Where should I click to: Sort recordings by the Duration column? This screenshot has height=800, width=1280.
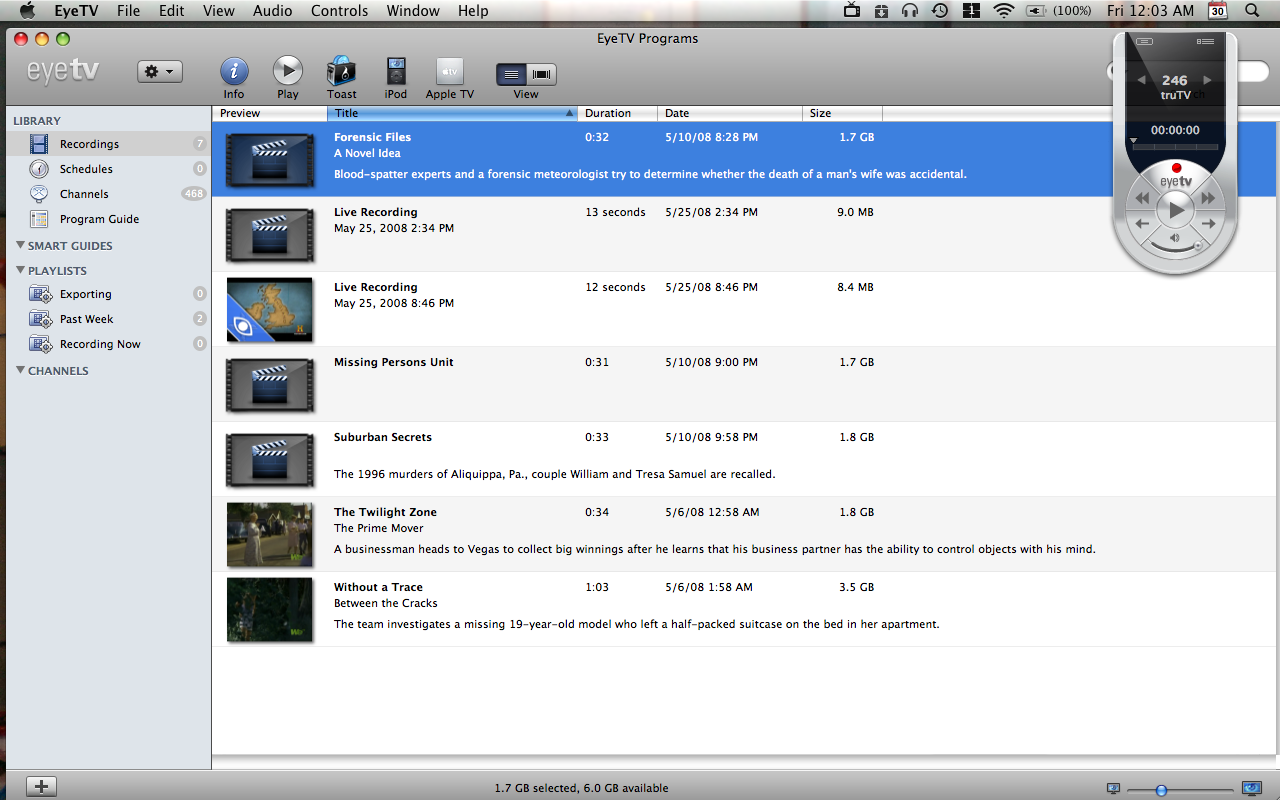pyautogui.click(x=618, y=113)
